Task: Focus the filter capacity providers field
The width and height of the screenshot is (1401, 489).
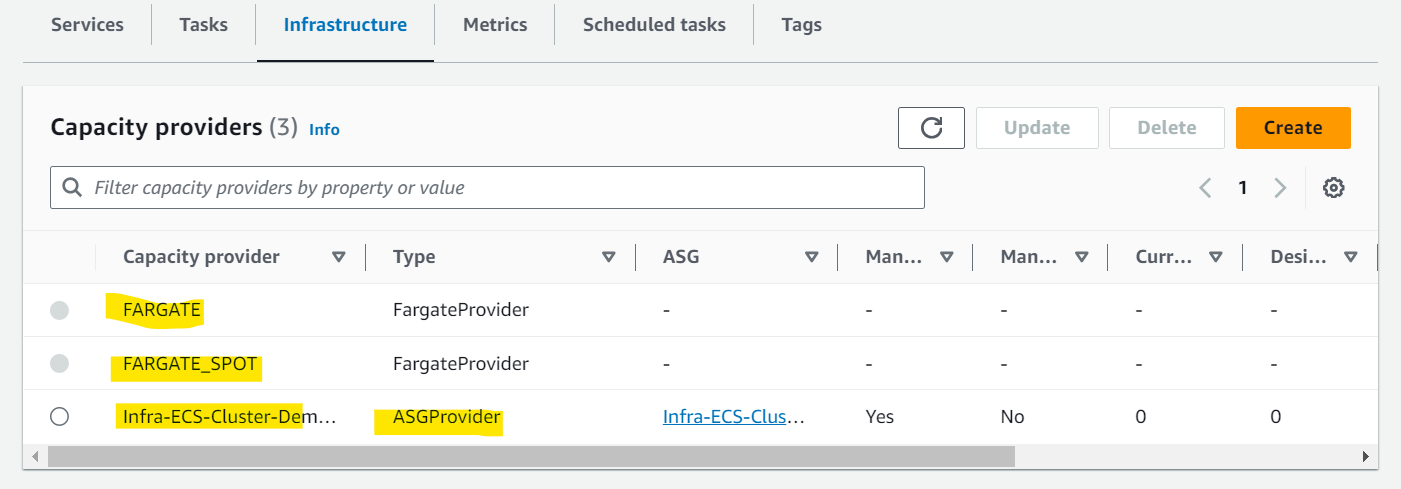Action: [487, 187]
